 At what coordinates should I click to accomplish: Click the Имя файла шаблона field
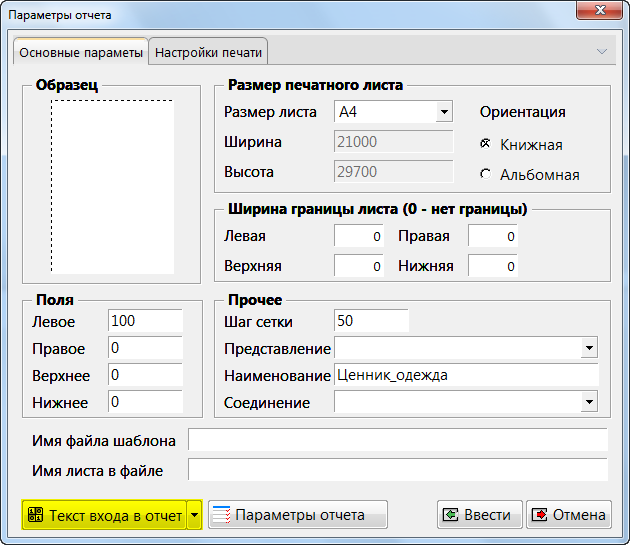click(398, 440)
